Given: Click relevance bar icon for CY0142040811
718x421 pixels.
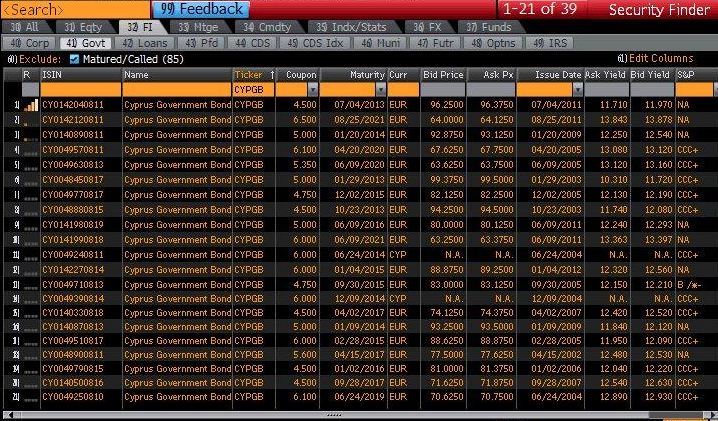Looking at the screenshot, I should pyautogui.click(x=31, y=105).
